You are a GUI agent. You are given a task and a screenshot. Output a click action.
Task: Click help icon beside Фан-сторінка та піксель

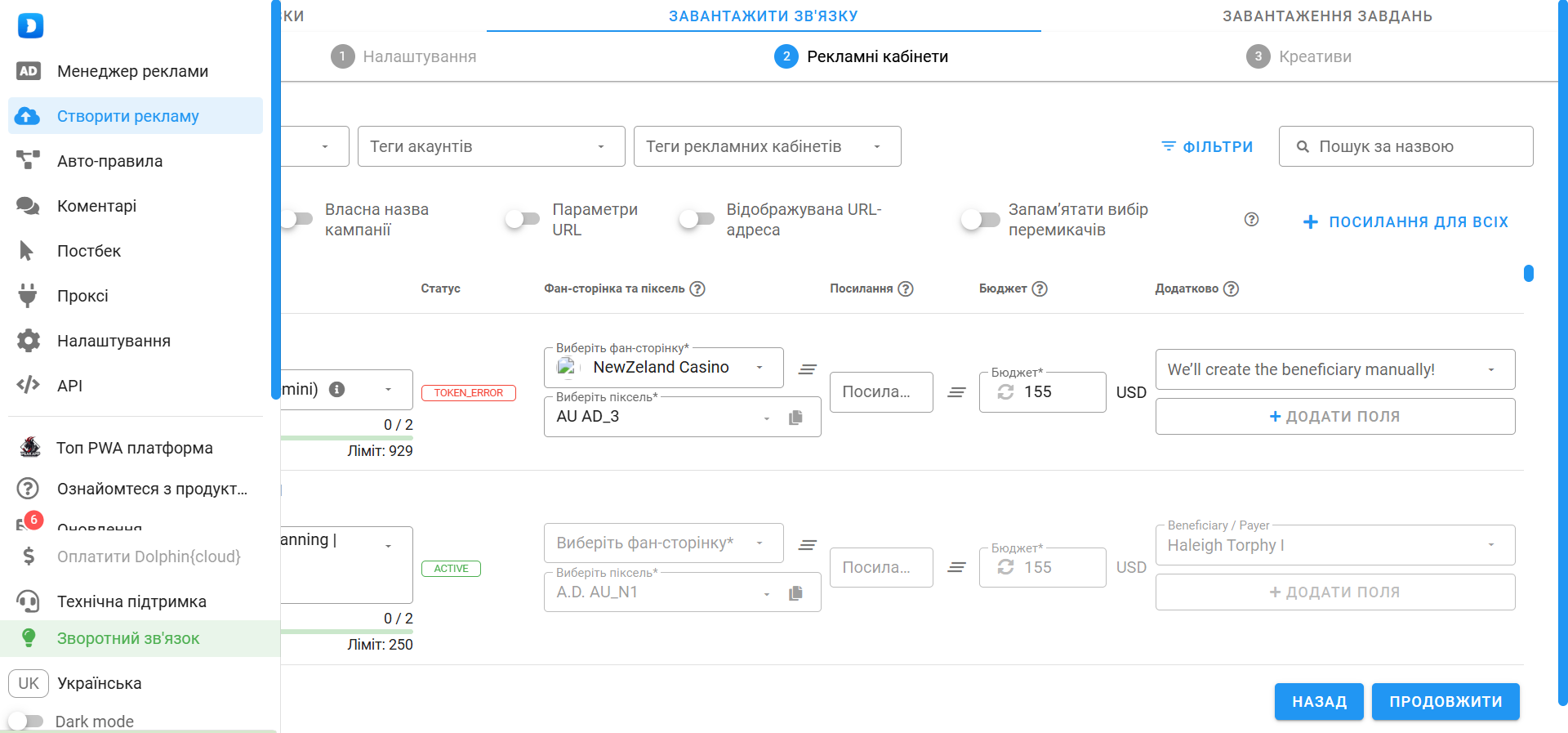pos(697,288)
